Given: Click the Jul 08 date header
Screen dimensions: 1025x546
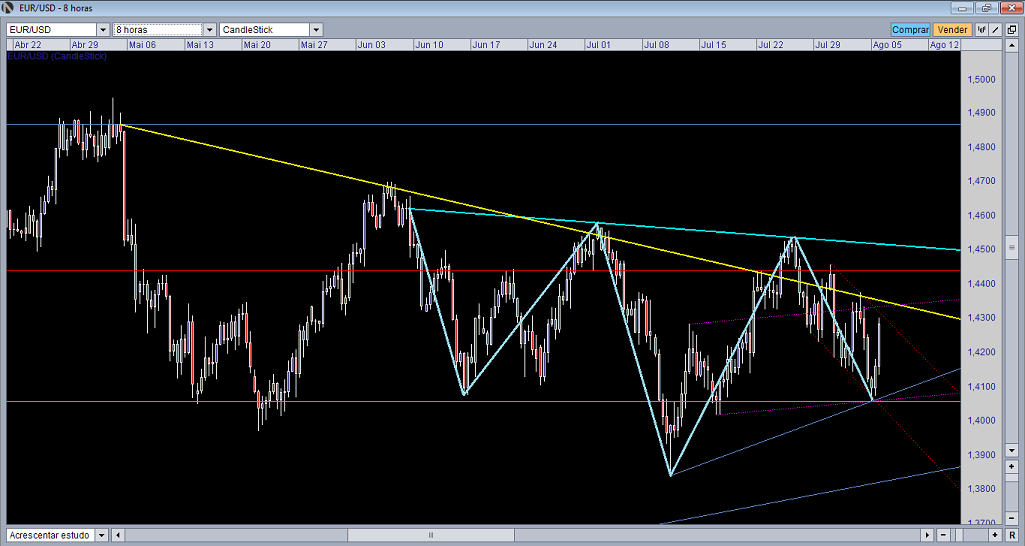Looking at the screenshot, I should pos(656,44).
